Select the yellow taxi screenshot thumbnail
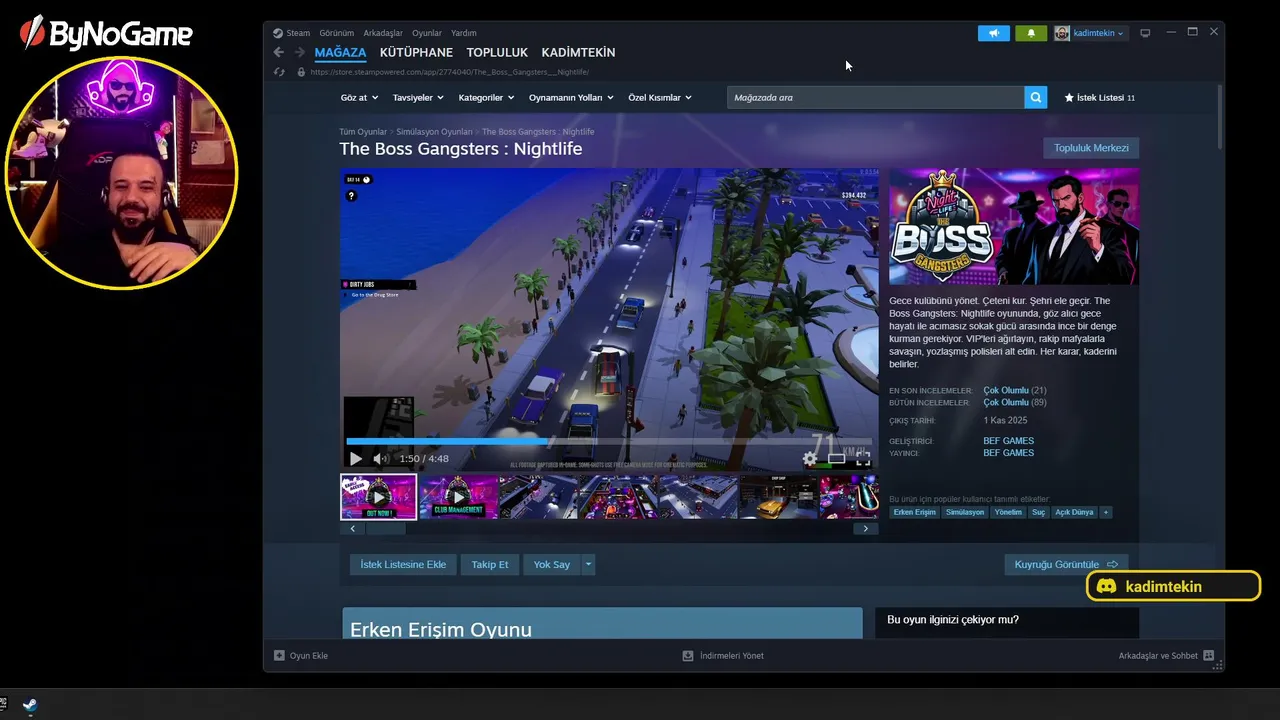1280x720 pixels. tap(778, 497)
